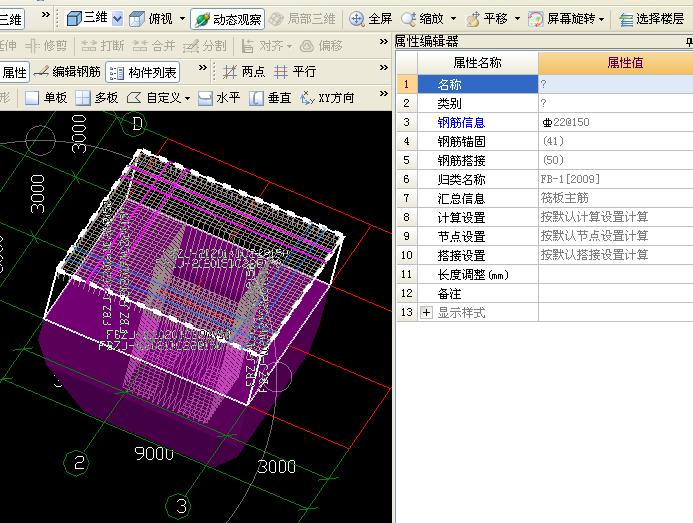Select the 钢筋锚固 property row
Image resolution: width=693 pixels, height=523 pixels.
[x=478, y=141]
